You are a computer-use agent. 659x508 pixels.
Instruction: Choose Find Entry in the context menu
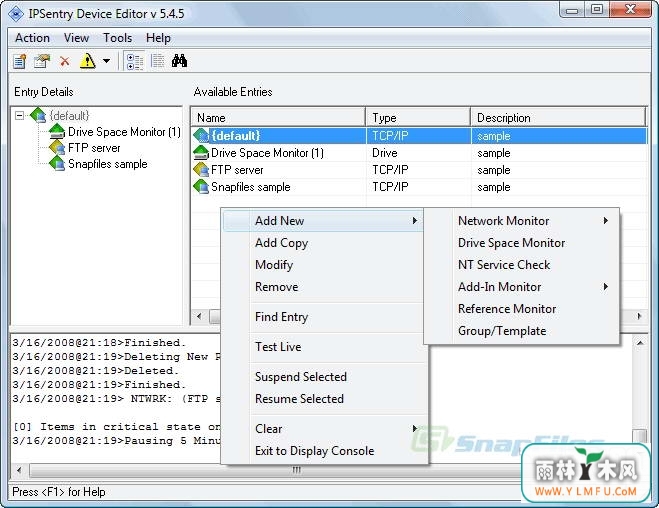(x=323, y=316)
